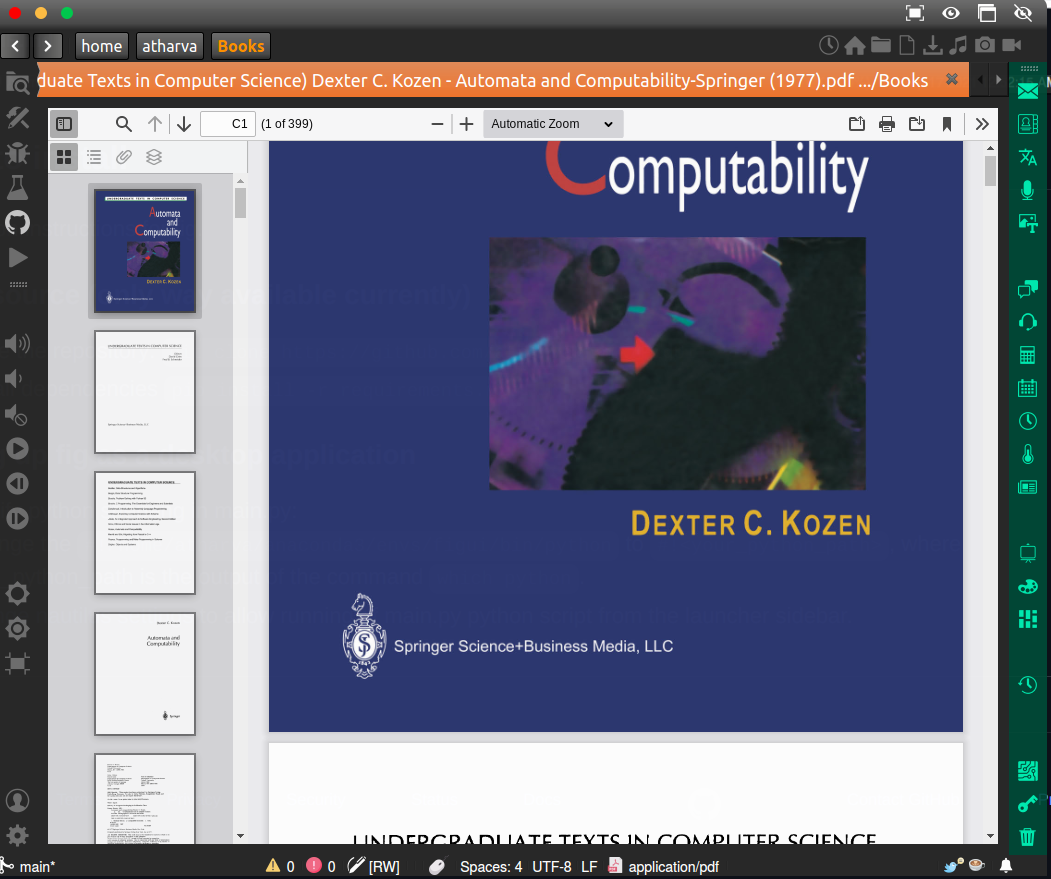Image resolution: width=1051 pixels, height=879 pixels.
Task: Expand the PDF tools double-chevron menu
Action: [x=982, y=124]
